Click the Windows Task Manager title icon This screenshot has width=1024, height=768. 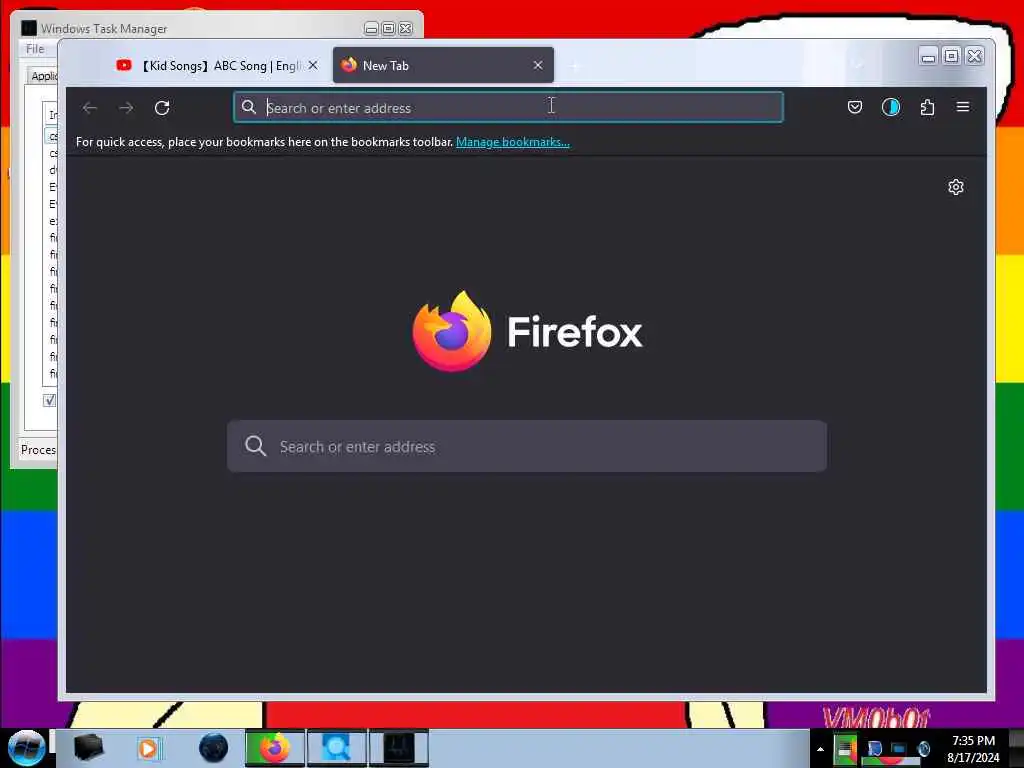pos(29,28)
